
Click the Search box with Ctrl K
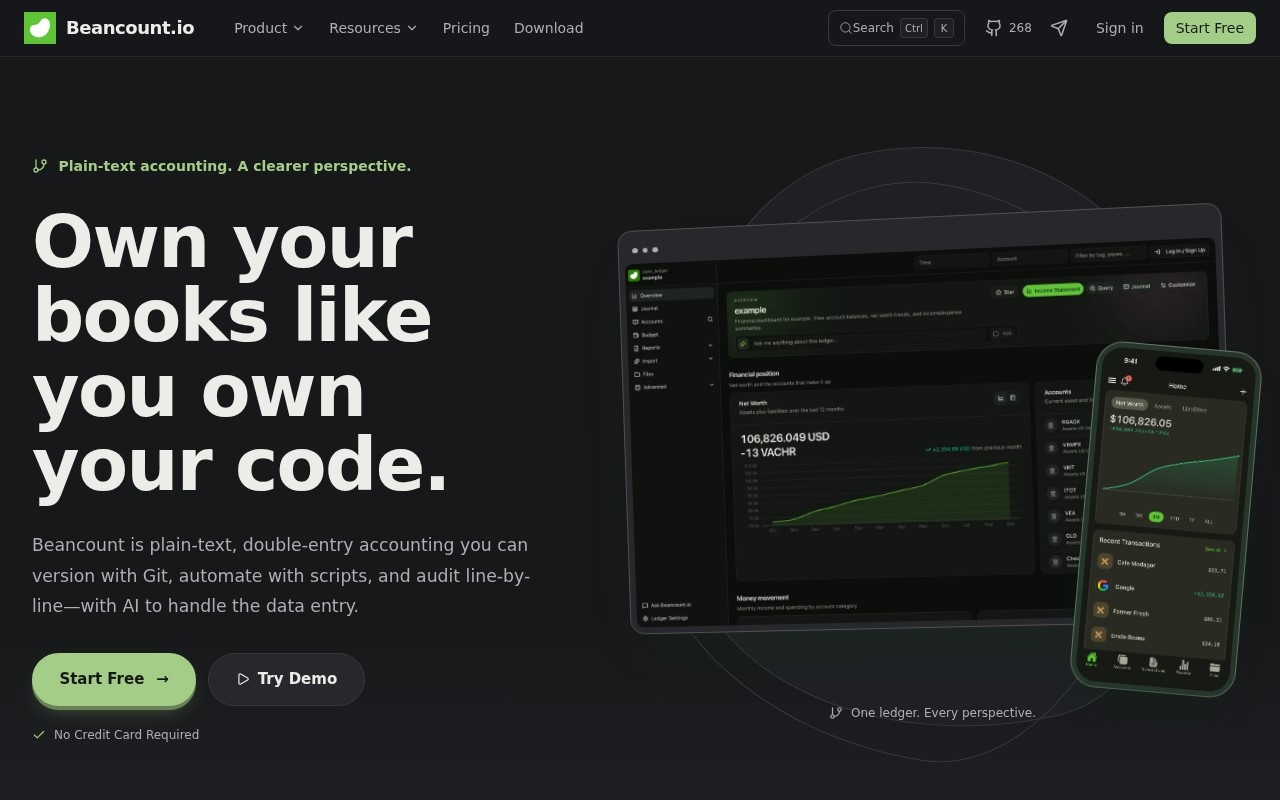[896, 28]
